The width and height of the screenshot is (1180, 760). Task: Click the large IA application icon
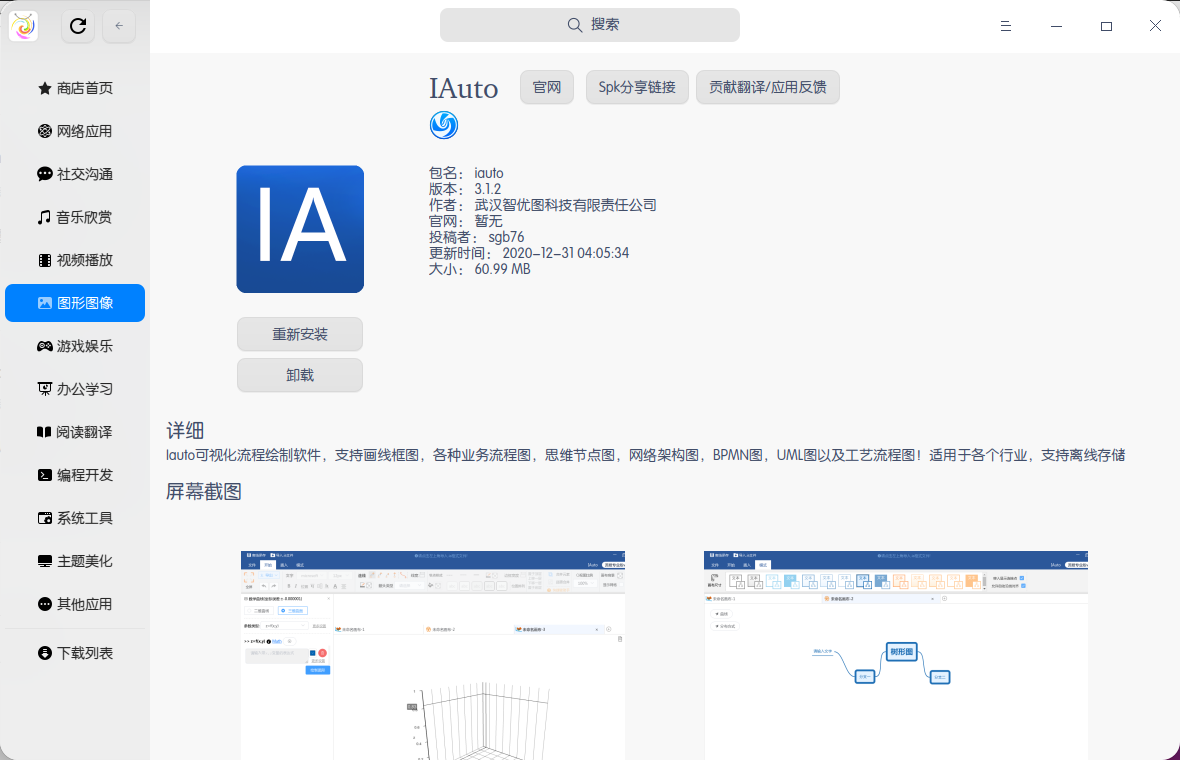tap(300, 229)
